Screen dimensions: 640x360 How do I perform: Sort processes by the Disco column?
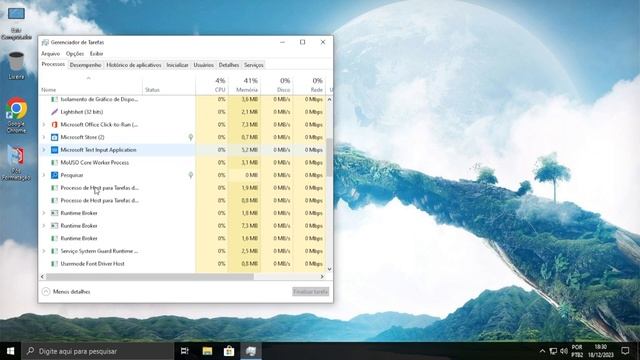pyautogui.click(x=277, y=84)
